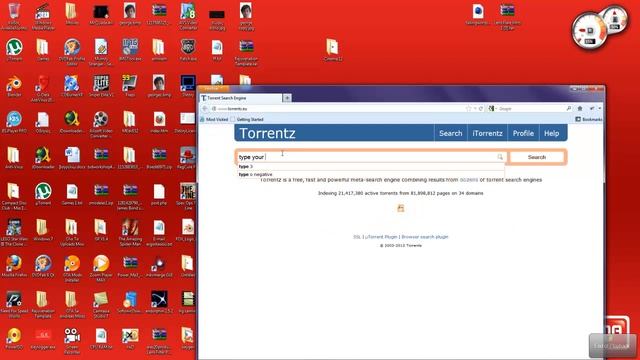Select the Fraps desktop icon
Image resolution: width=640 pixels, height=360 pixels.
click(x=130, y=87)
